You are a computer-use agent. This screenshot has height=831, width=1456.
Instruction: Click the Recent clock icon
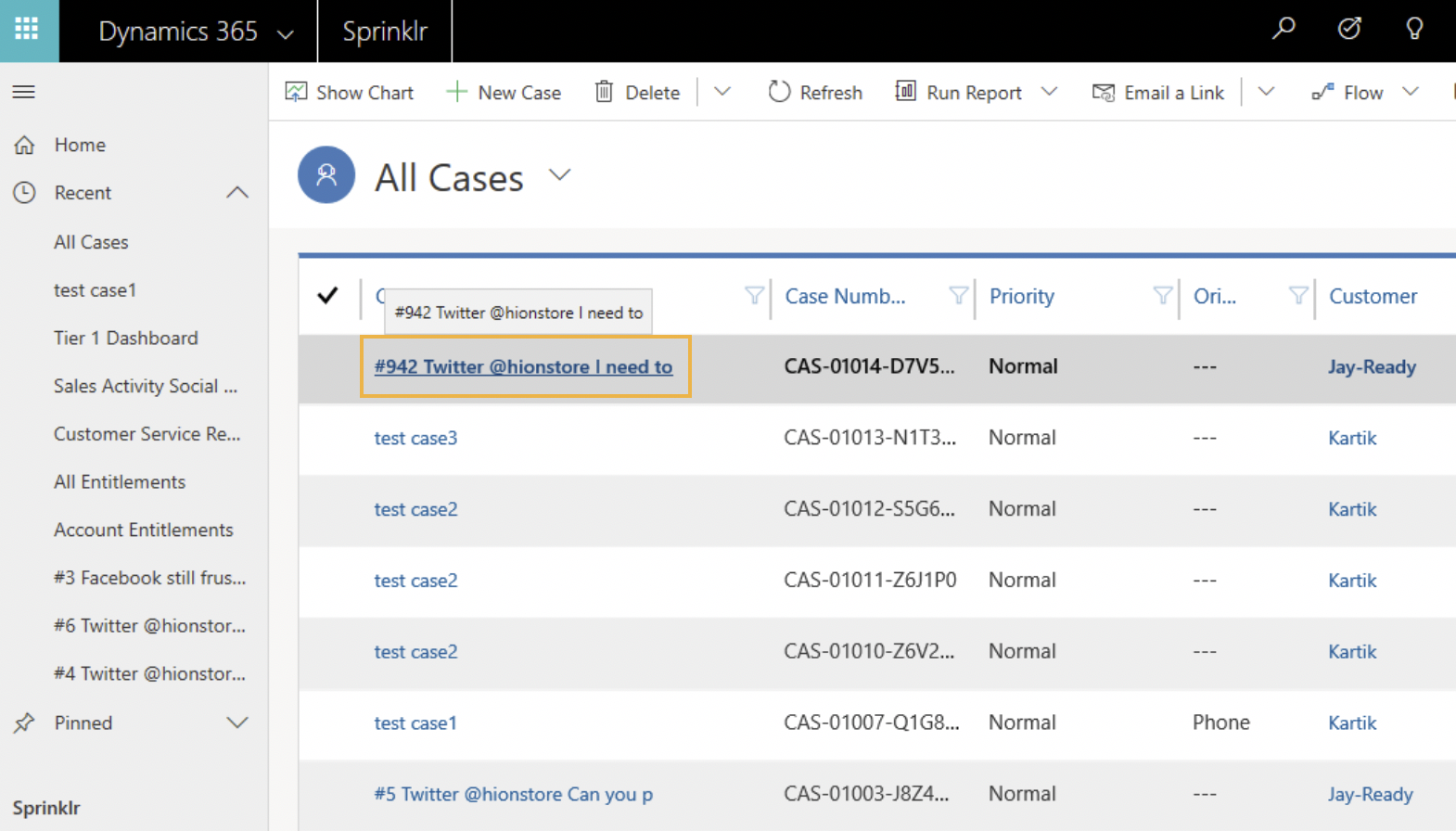[x=24, y=193]
